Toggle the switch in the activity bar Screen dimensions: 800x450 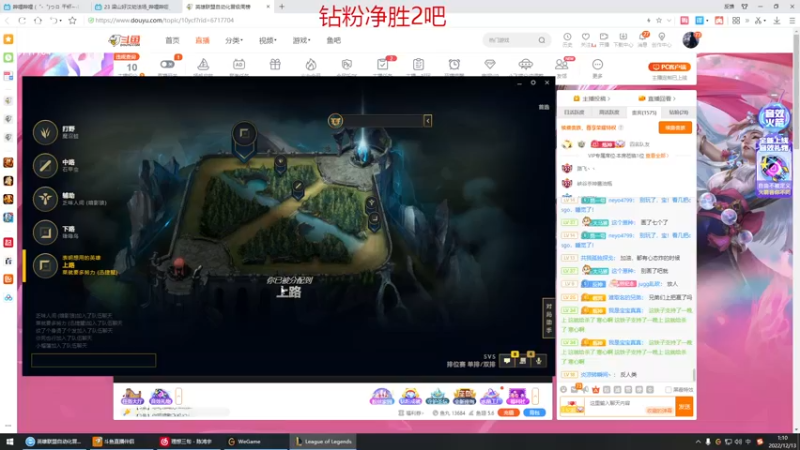[x=167, y=64]
